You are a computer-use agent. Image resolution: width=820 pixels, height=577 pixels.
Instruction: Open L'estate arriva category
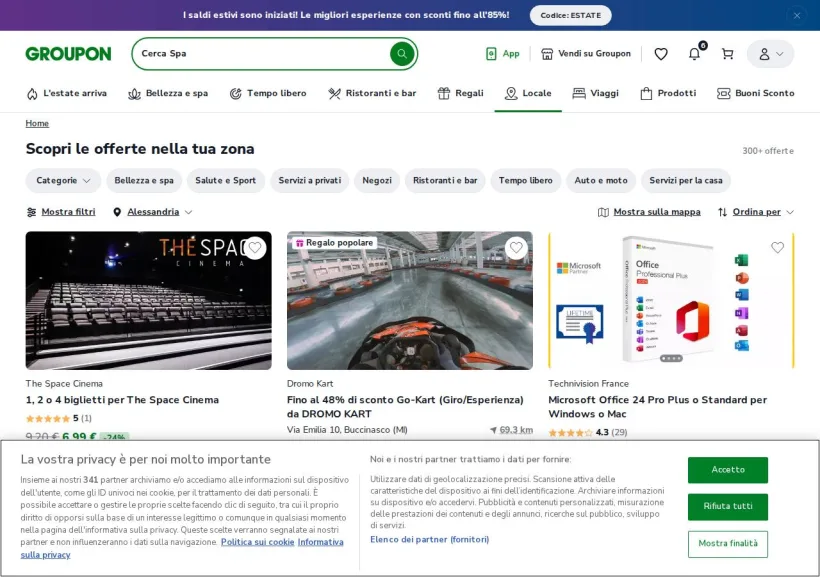pos(66,93)
